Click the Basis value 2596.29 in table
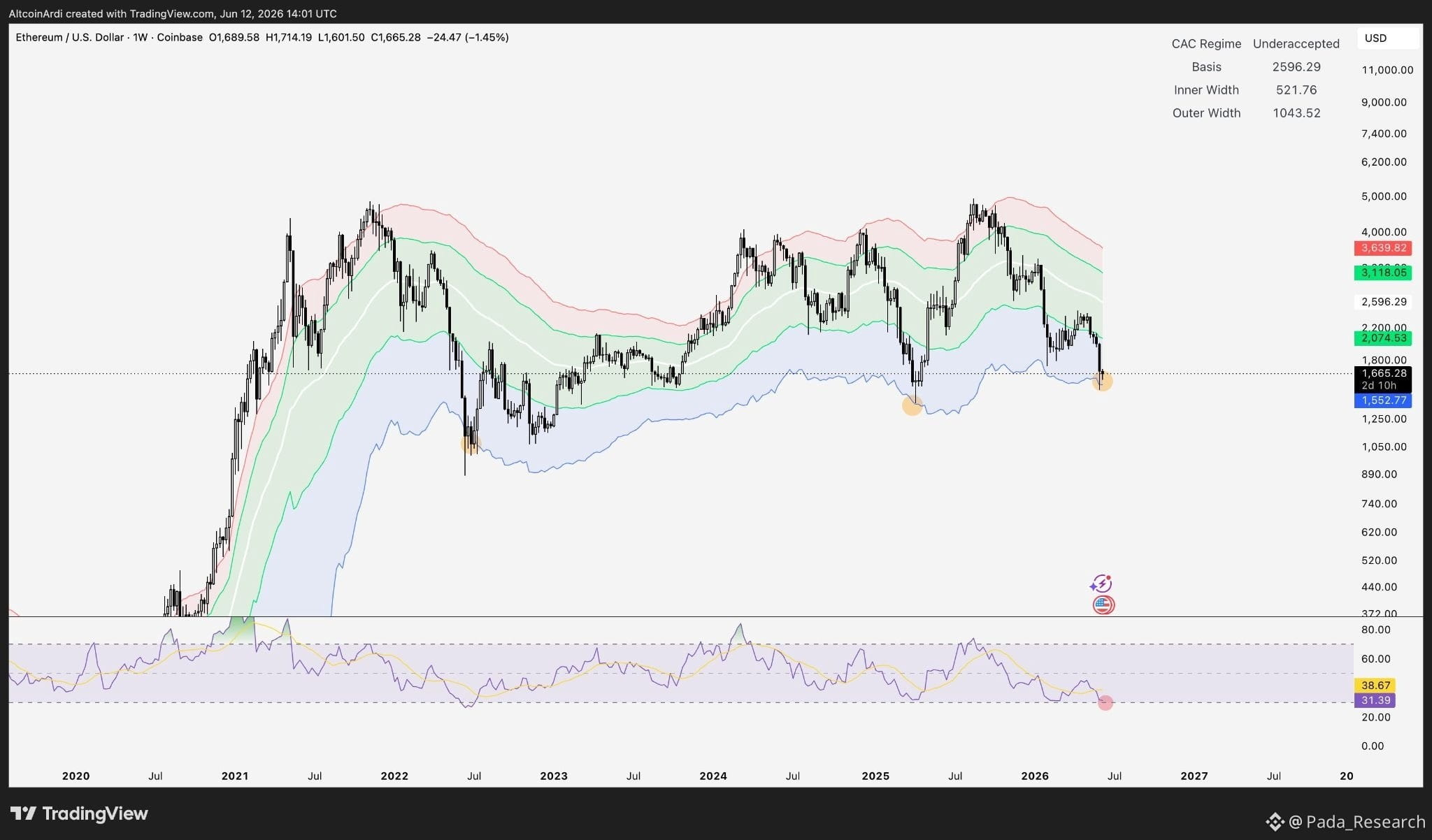Viewport: 1432px width, 840px height. point(1296,66)
